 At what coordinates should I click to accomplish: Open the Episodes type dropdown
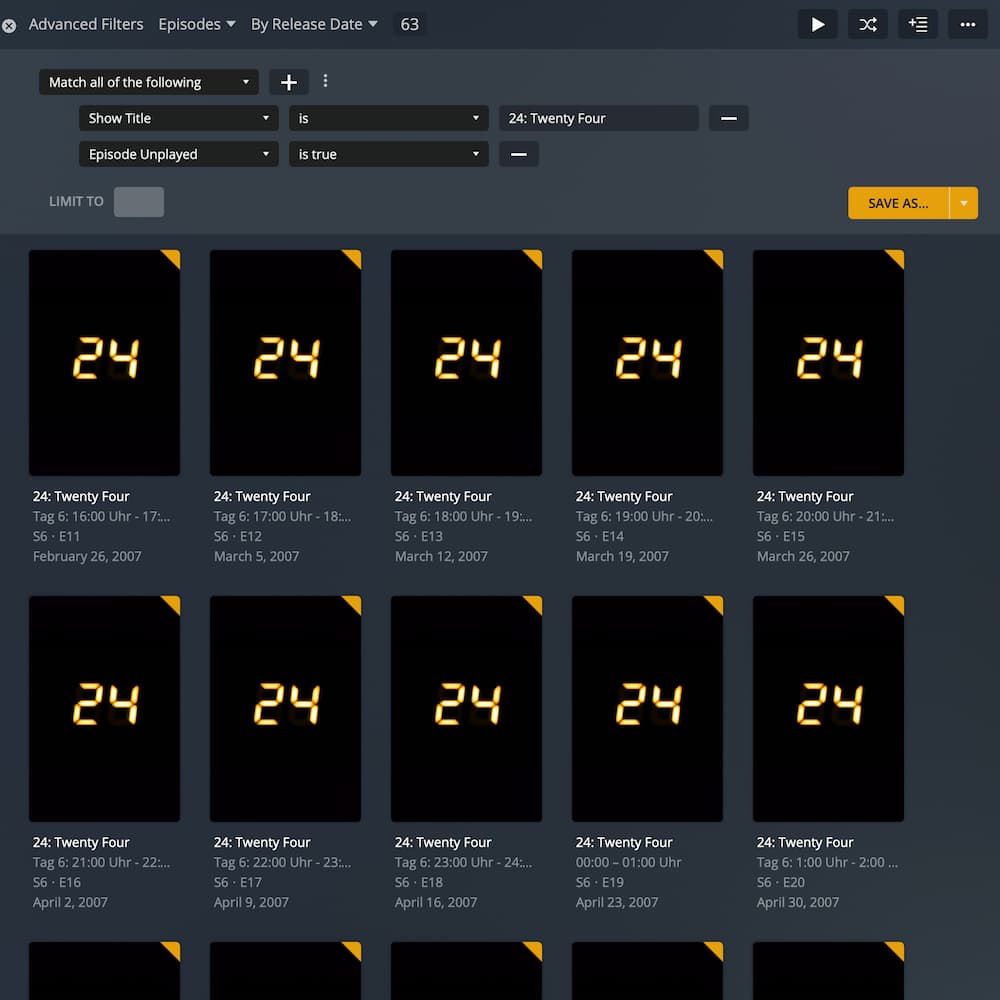(x=196, y=25)
